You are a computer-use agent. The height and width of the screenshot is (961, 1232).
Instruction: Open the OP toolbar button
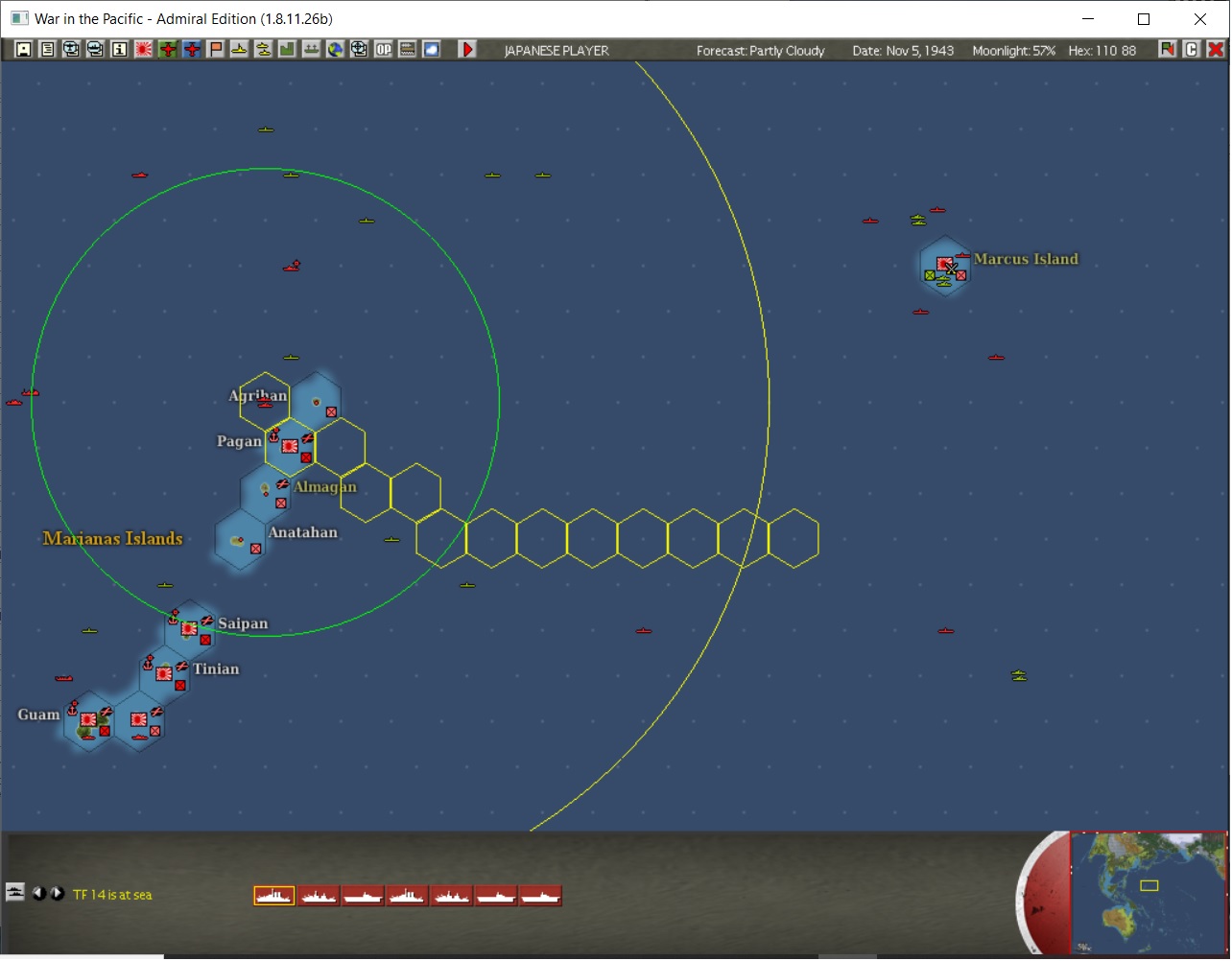point(383,50)
